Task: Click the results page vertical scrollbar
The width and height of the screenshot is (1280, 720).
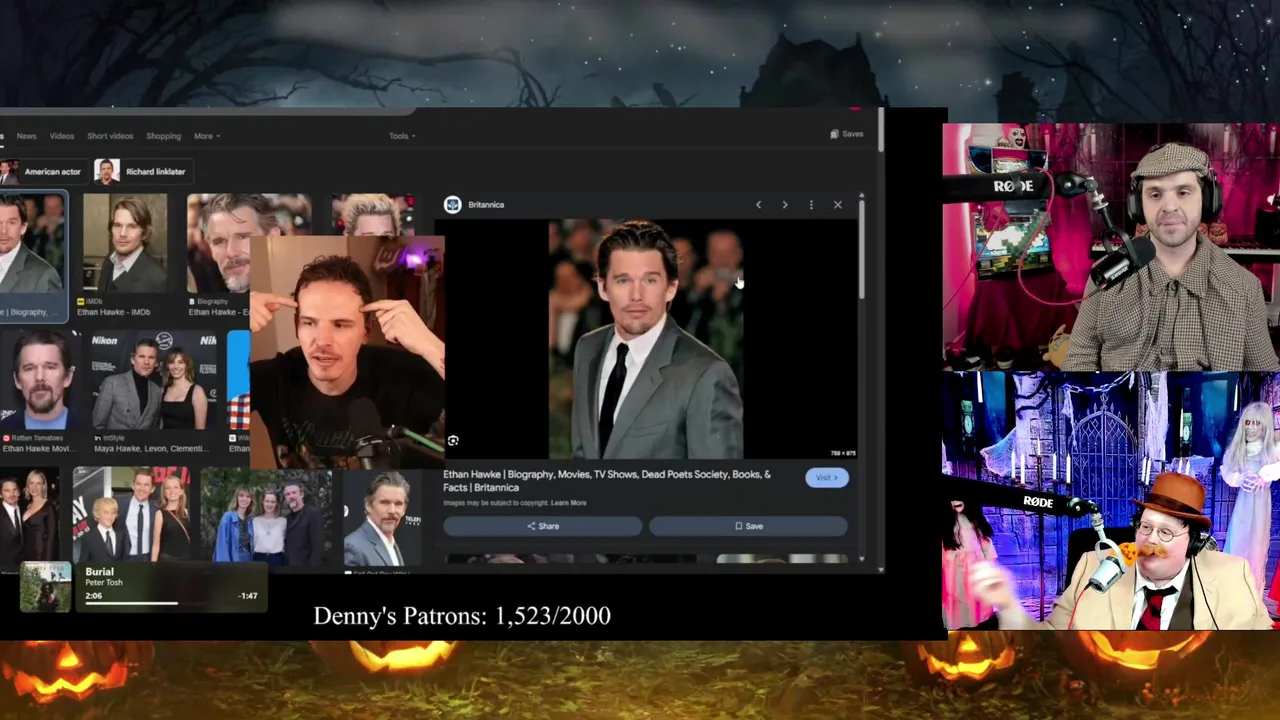Action: [x=881, y=130]
